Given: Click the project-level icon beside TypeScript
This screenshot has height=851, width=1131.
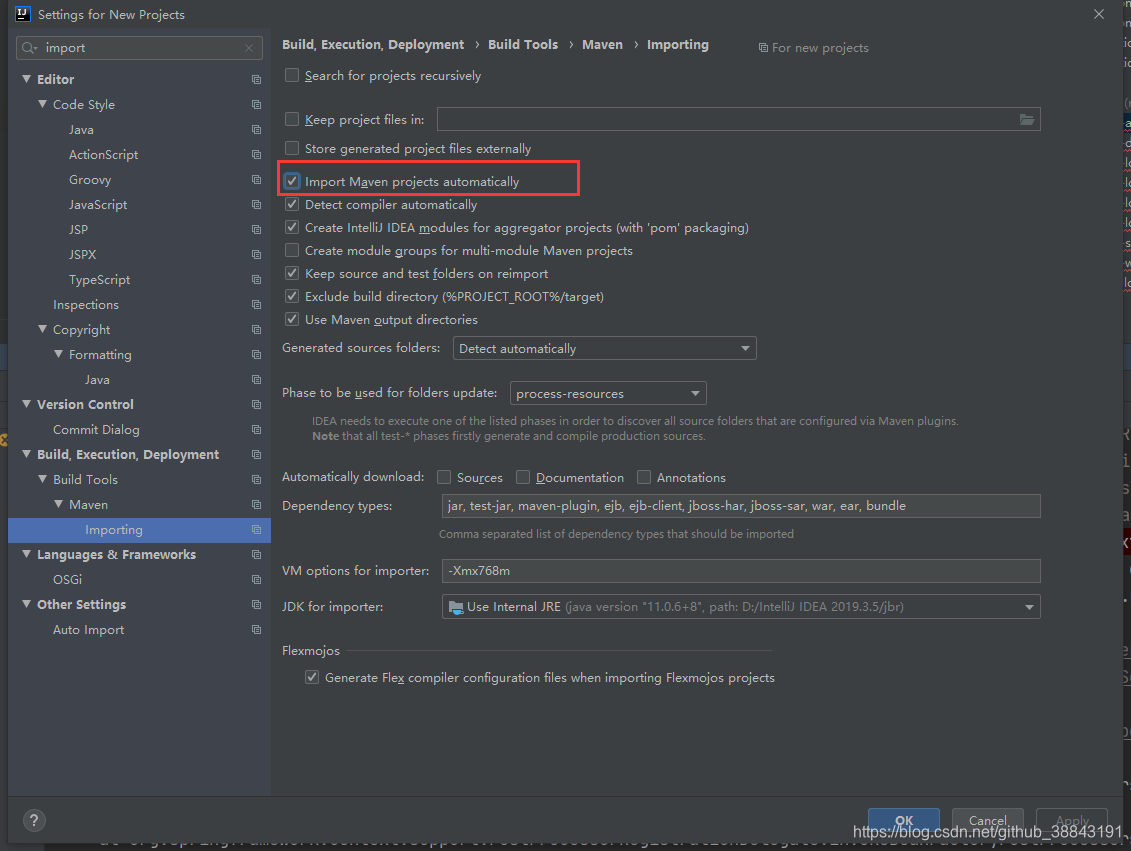Looking at the screenshot, I should [256, 280].
